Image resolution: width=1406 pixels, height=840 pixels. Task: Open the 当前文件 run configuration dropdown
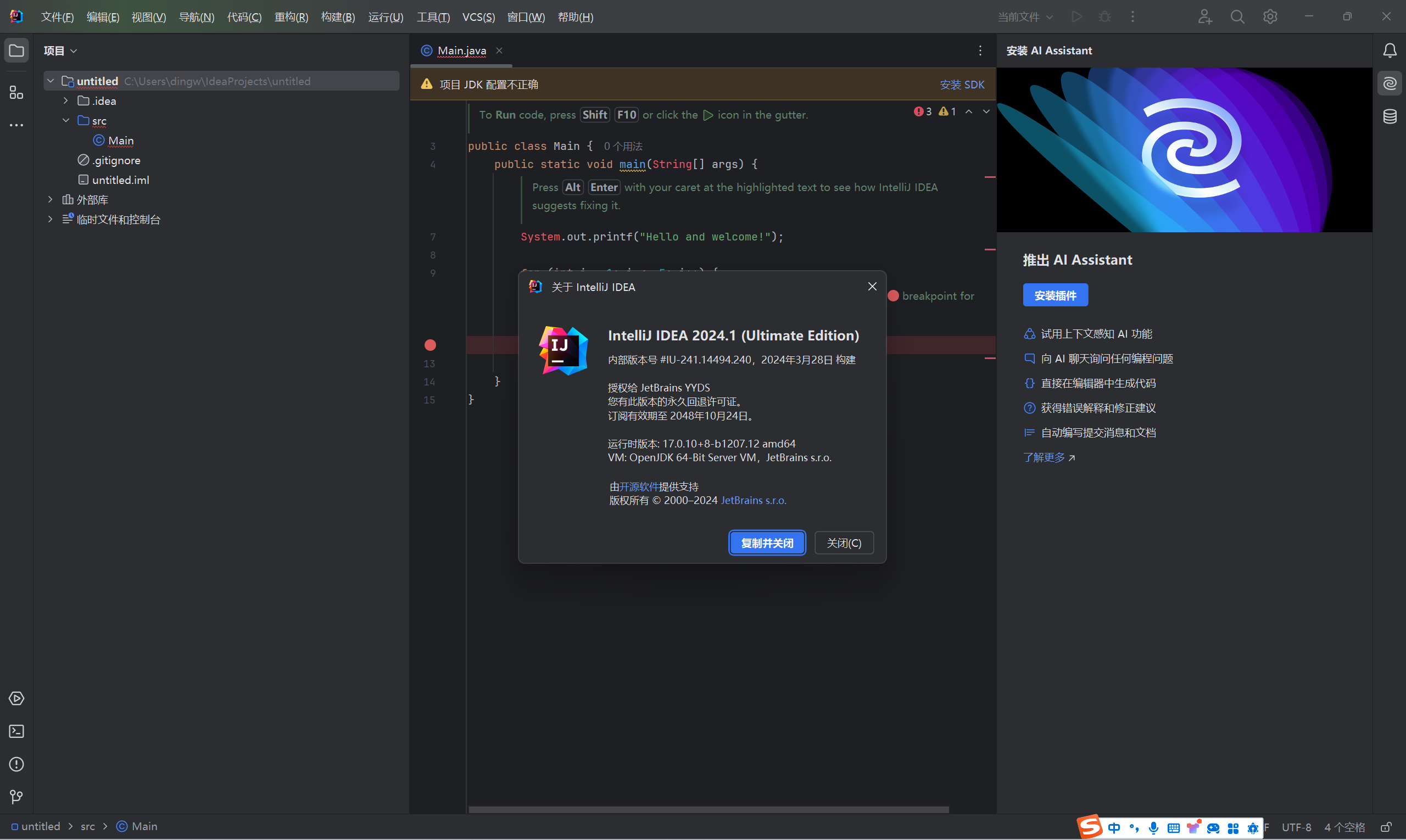click(1024, 17)
